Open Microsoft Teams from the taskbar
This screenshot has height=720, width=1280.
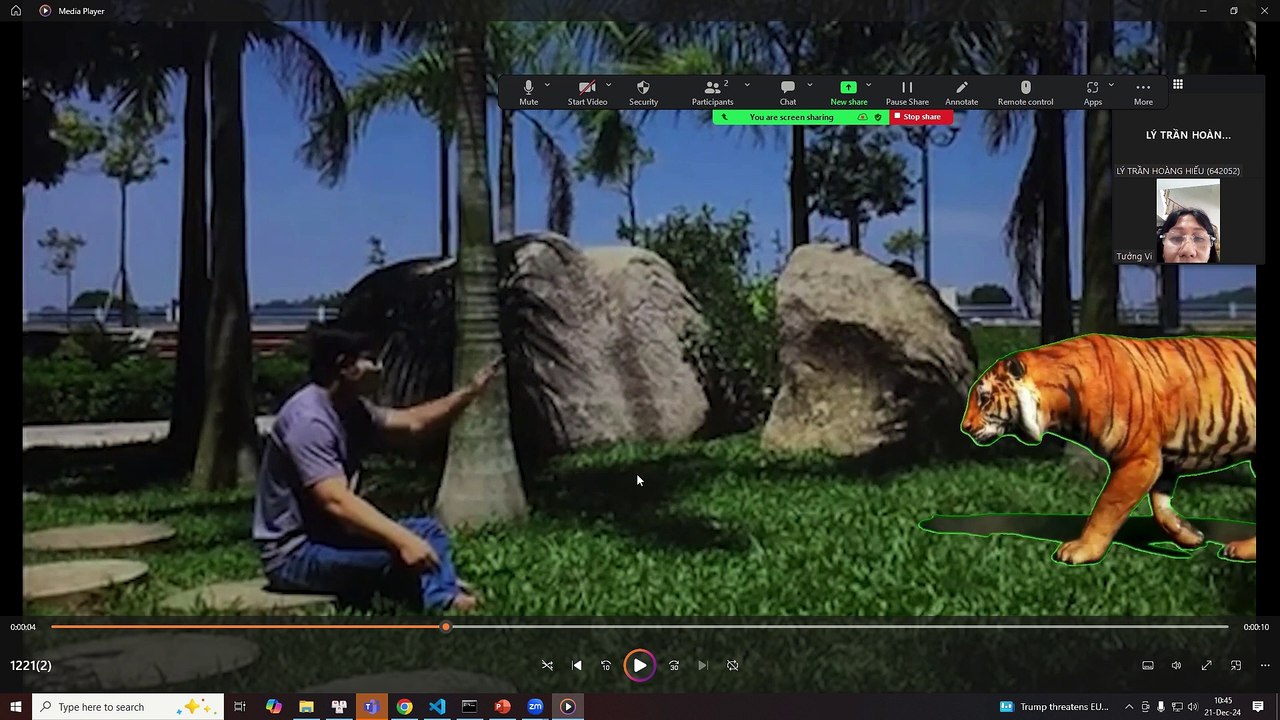coord(371,707)
